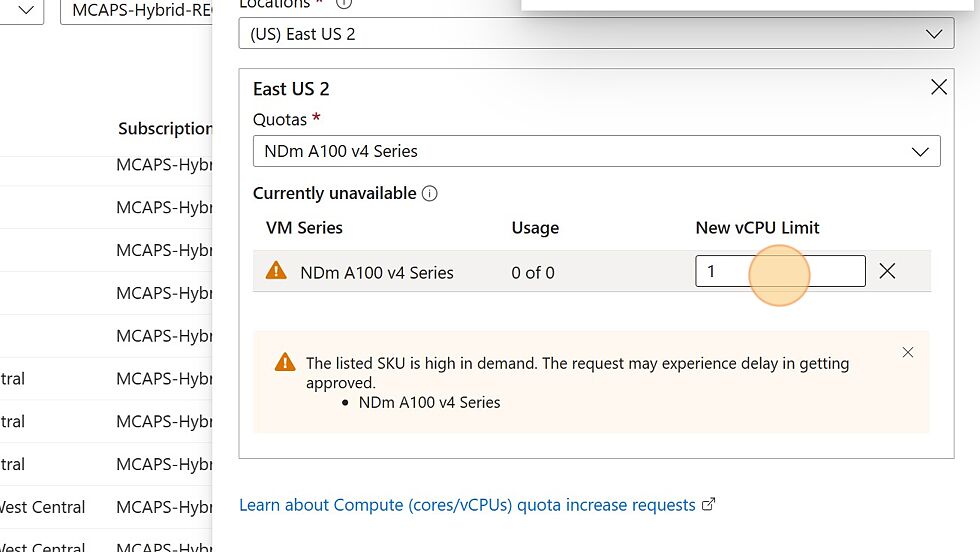Click the warning triangle next to NDm A100 v4 Series
This screenshot has height=552, width=980.
[276, 271]
